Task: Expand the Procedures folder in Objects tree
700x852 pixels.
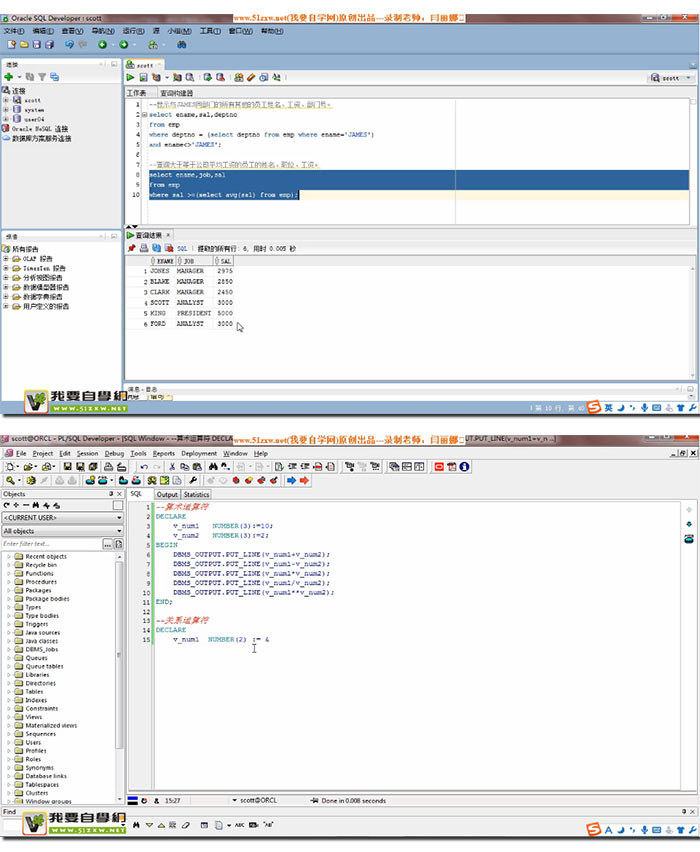Action: click(9, 582)
